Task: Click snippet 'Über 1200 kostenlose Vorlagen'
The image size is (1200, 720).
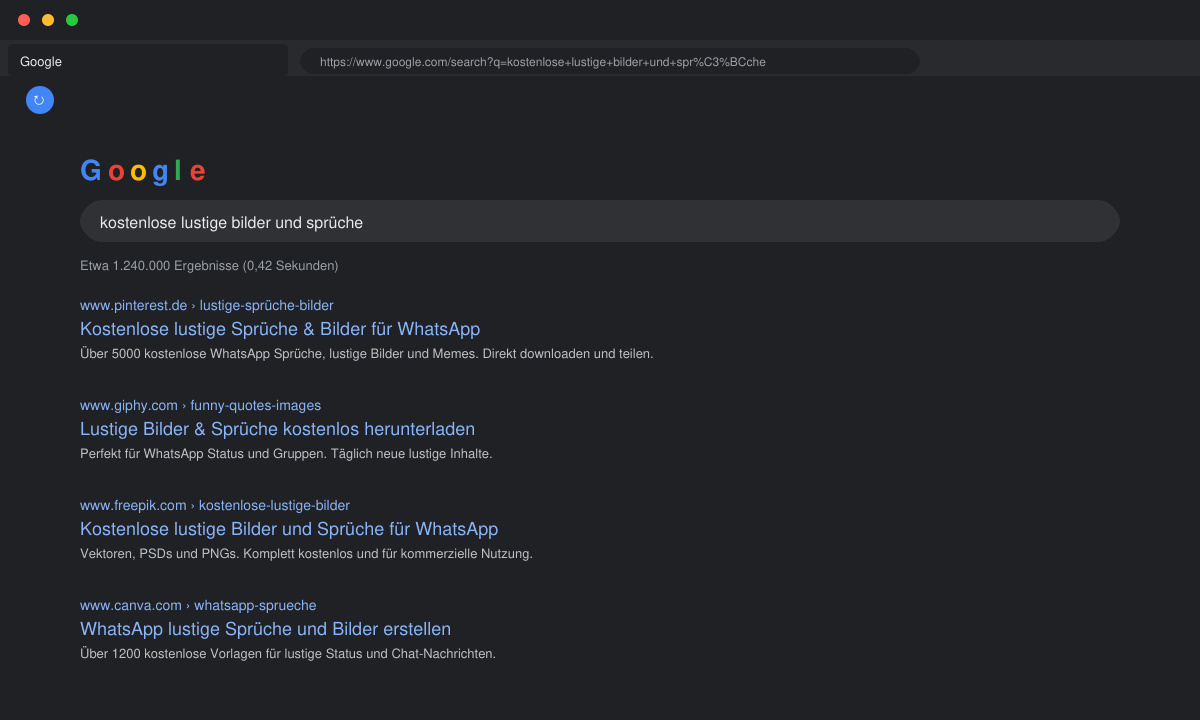Action: tap(288, 654)
